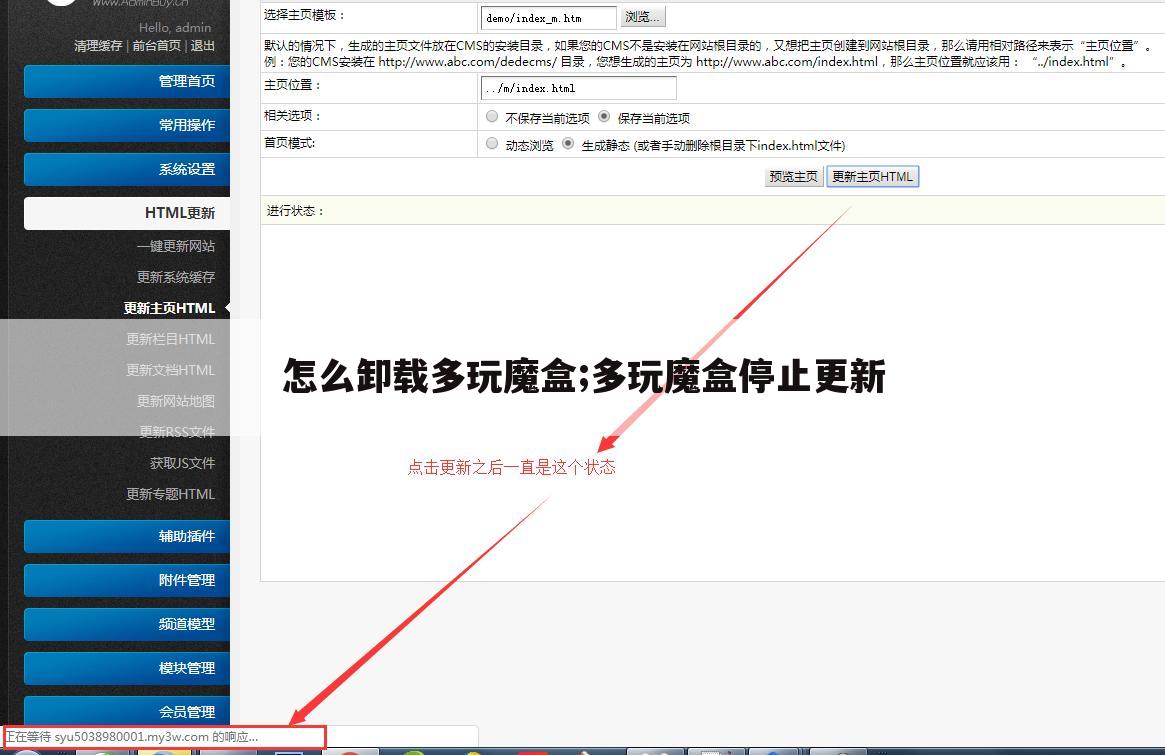Select 不保存当前选项 radio button

(x=492, y=117)
